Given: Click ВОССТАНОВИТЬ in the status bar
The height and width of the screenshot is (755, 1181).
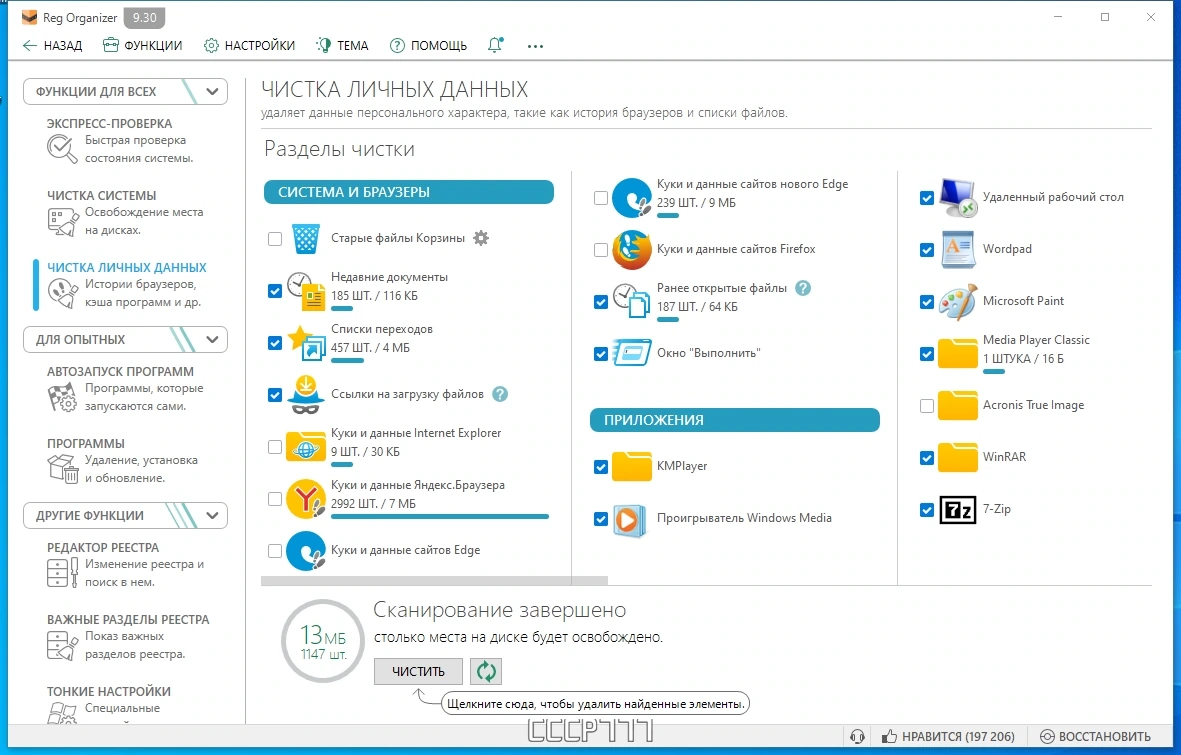Looking at the screenshot, I should [x=1095, y=736].
